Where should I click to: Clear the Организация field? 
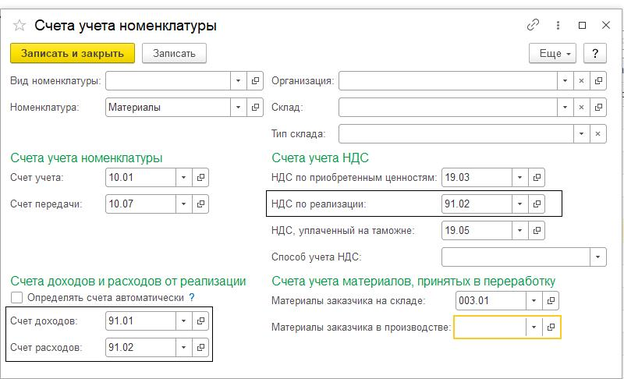click(581, 81)
